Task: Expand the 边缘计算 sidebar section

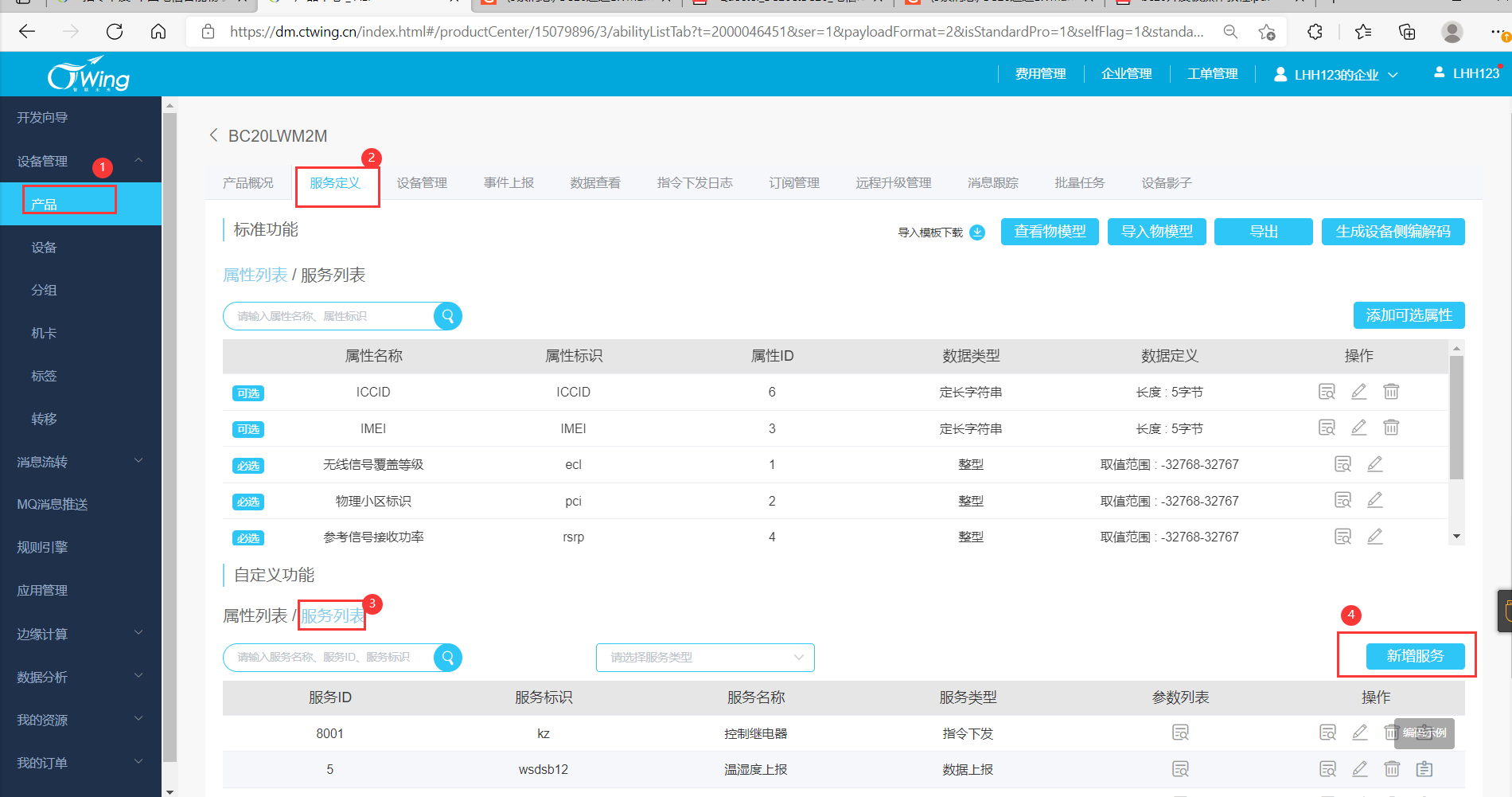Action: [138, 634]
